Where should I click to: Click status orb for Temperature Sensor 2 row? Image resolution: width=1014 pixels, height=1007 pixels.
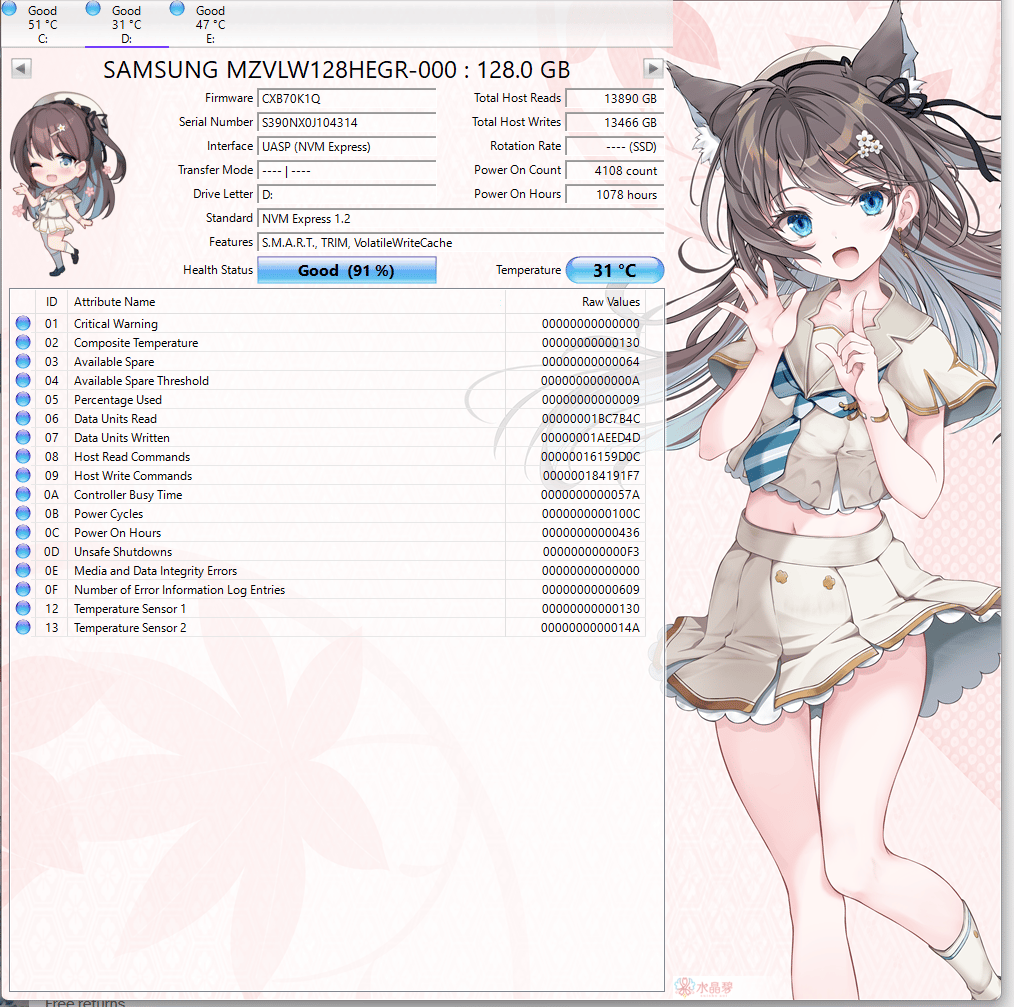(23, 627)
